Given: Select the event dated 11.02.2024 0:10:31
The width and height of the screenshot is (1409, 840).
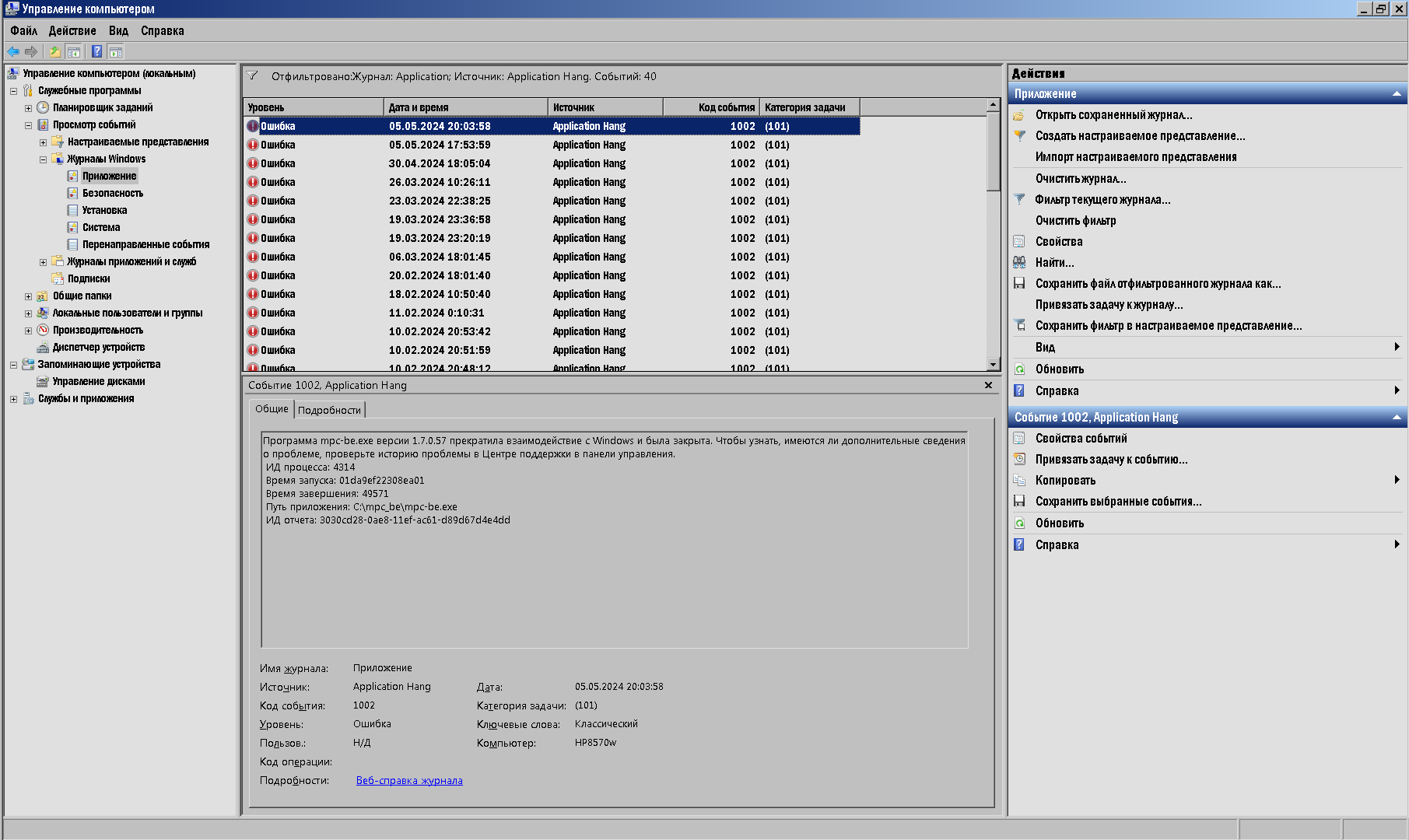Looking at the screenshot, I should point(552,313).
